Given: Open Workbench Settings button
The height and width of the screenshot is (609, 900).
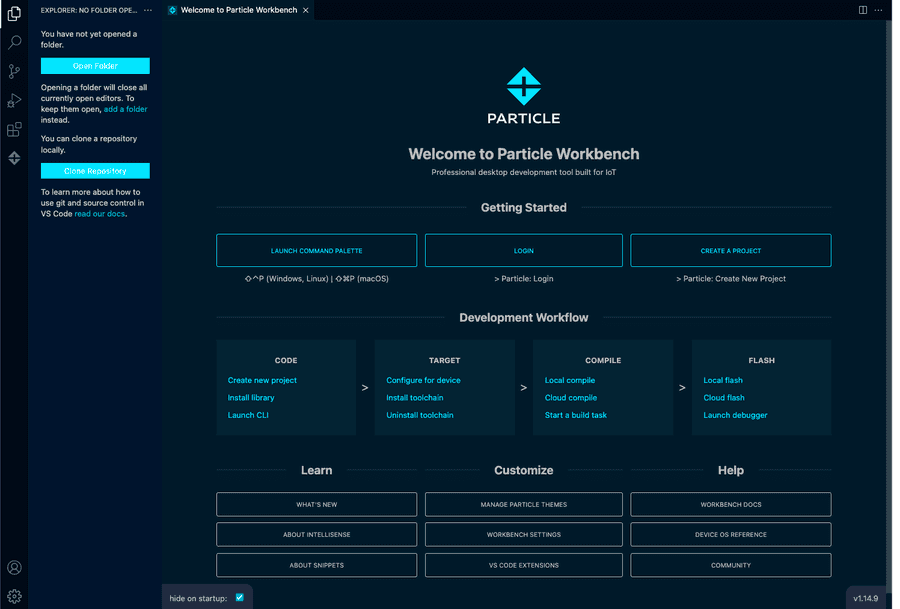Looking at the screenshot, I should coord(523,534).
